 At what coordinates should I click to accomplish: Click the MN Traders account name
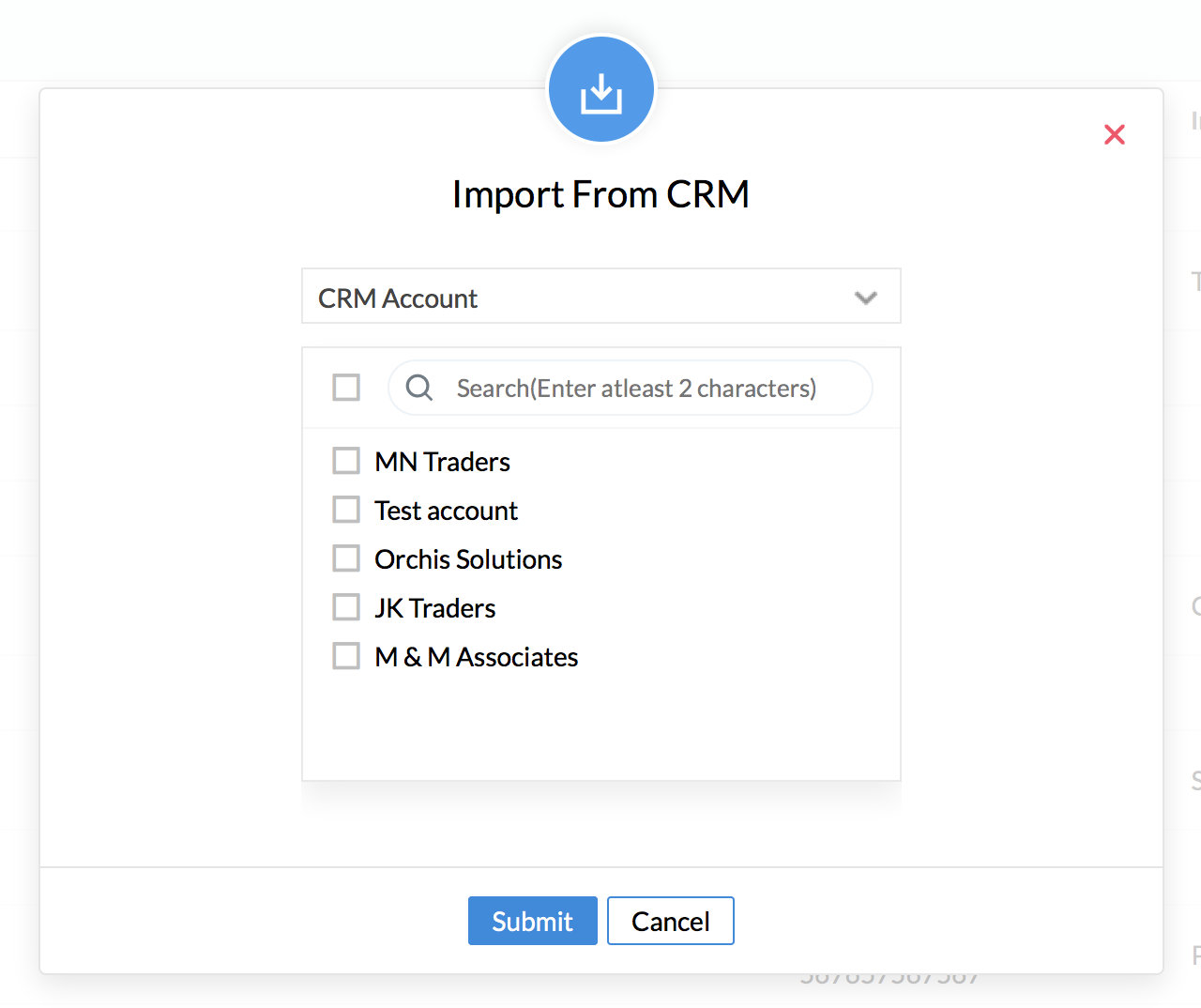(x=442, y=462)
